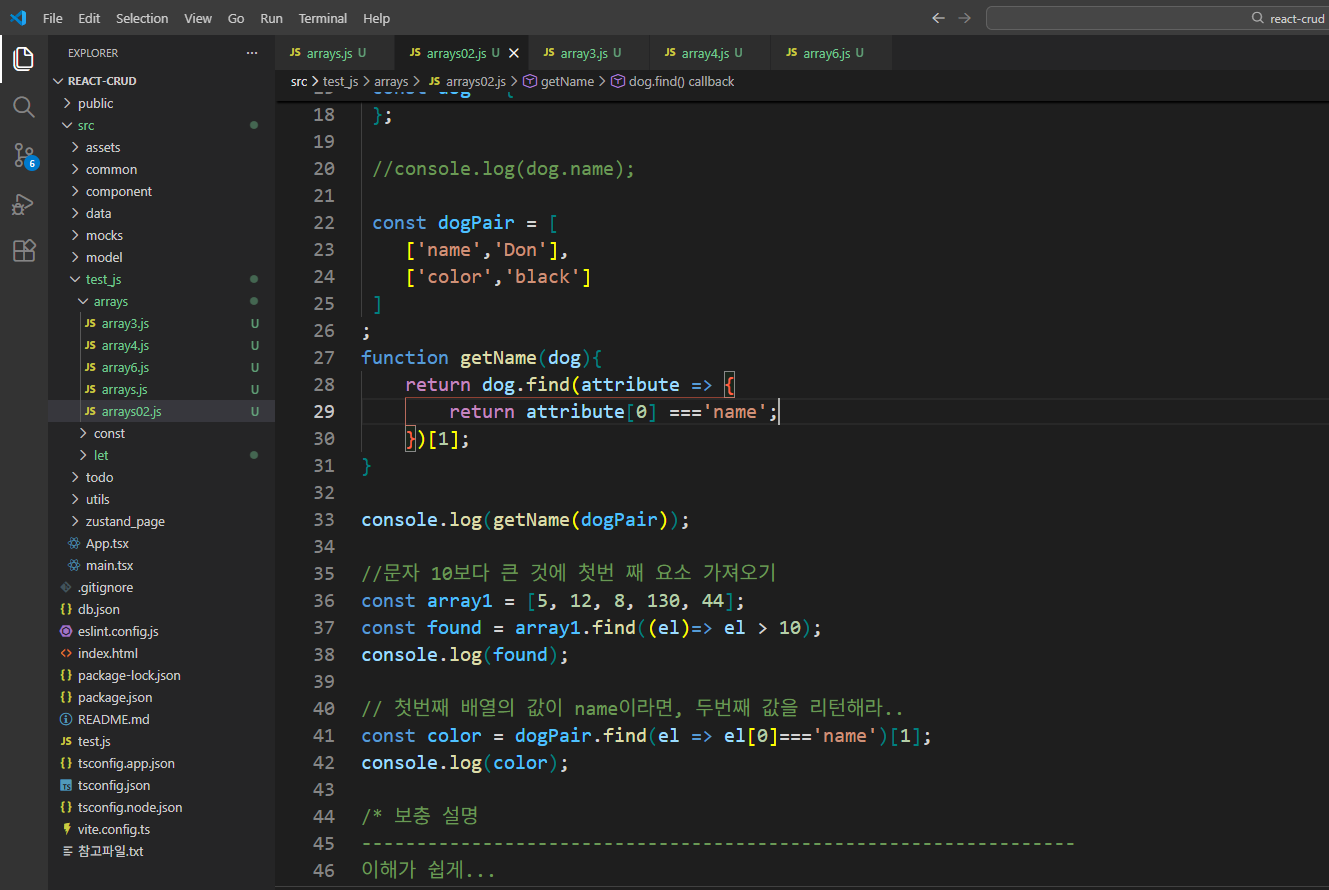This screenshot has width=1329, height=890.
Task: Switch to the array4.js editor tab
Action: tap(711, 53)
